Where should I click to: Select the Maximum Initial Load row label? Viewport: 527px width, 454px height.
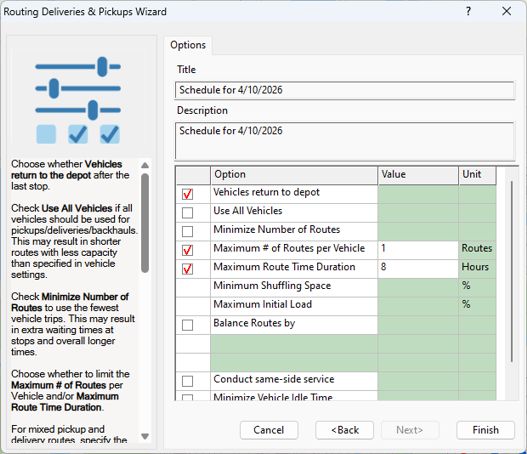(x=262, y=304)
